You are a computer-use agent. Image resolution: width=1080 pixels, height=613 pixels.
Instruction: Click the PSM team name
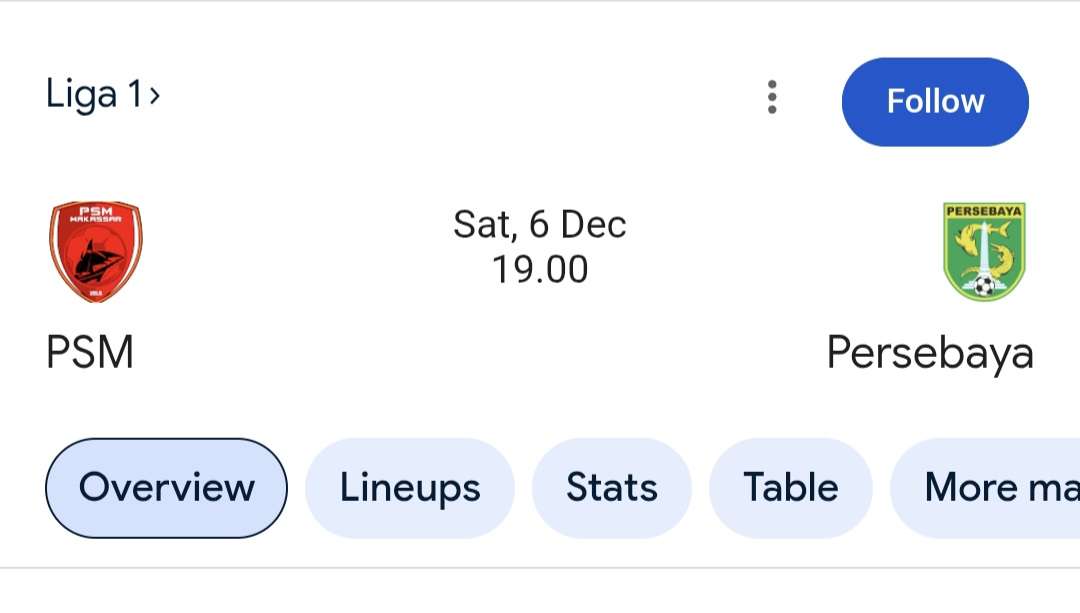(x=90, y=353)
